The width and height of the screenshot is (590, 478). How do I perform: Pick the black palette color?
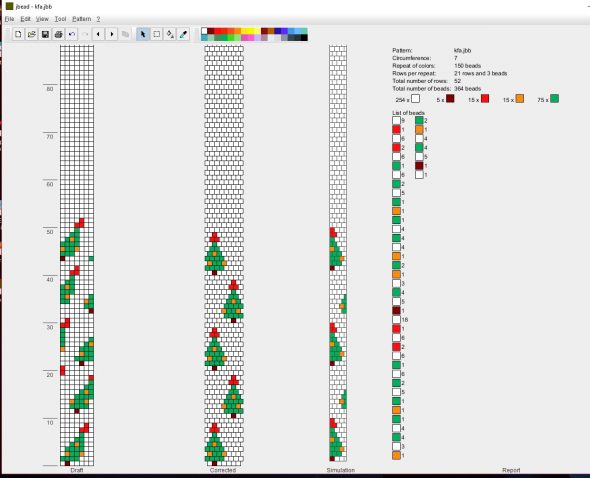(x=304, y=38)
